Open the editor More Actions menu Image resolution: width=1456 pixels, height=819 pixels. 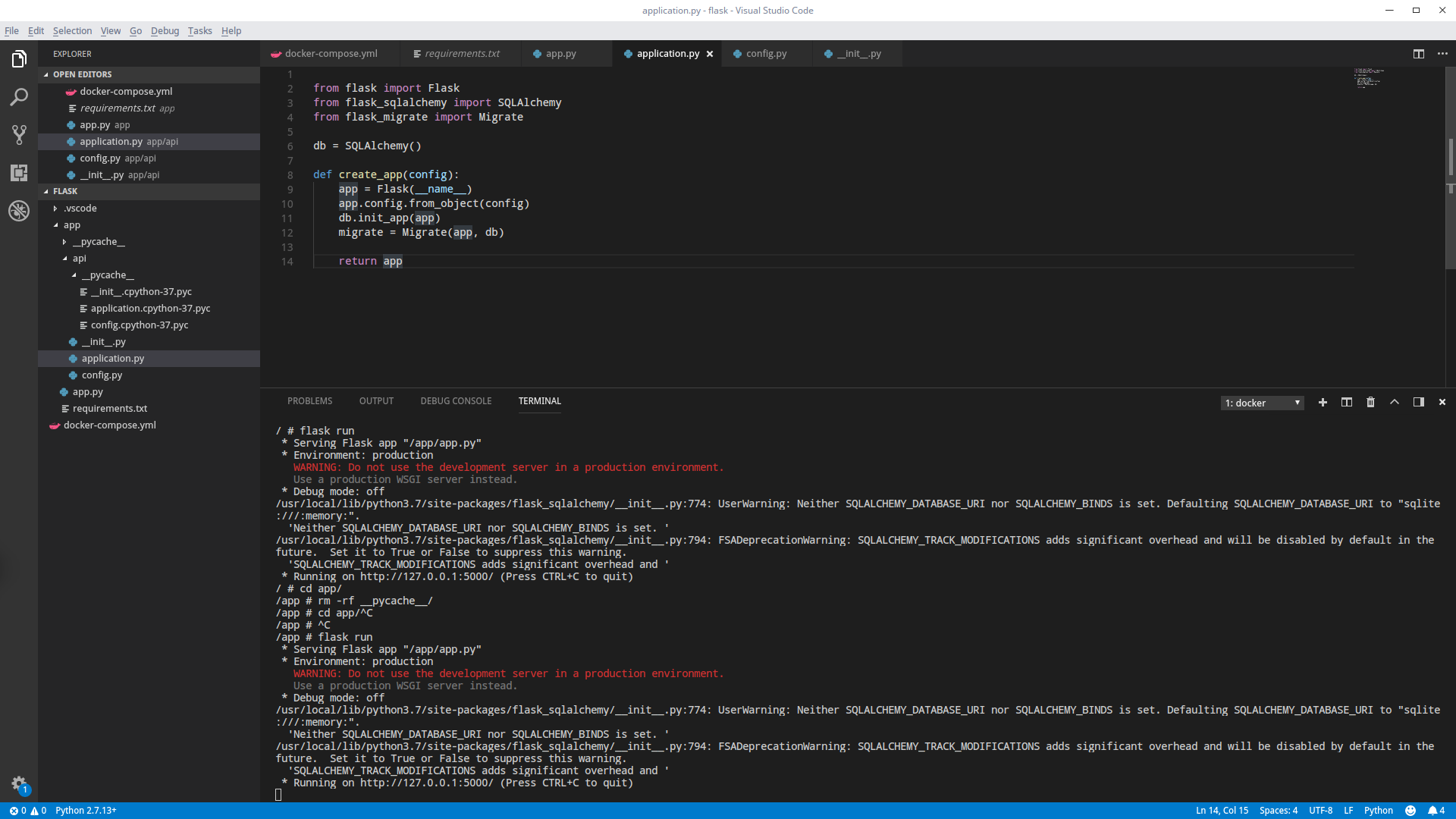(1442, 54)
